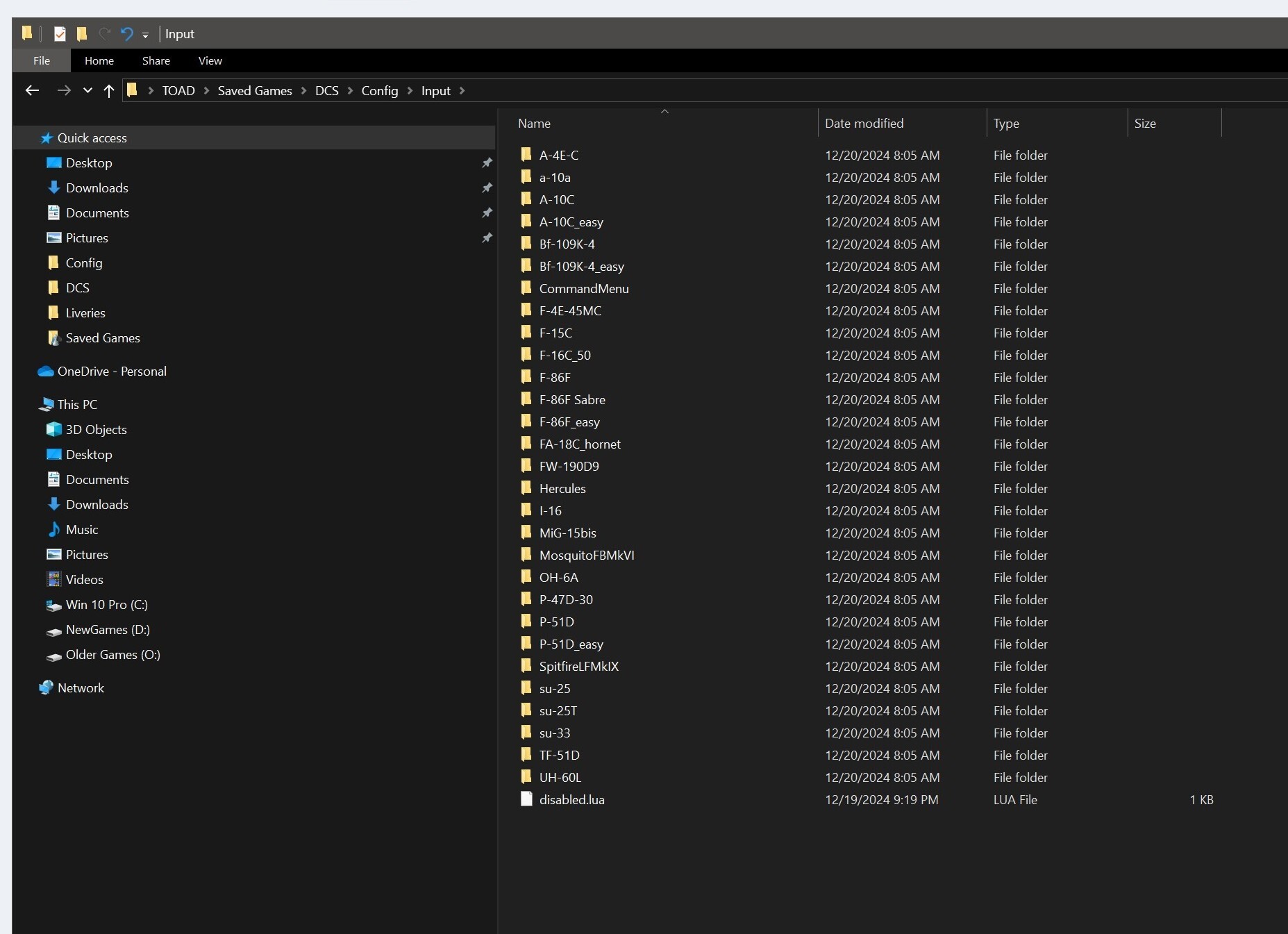Click the 12/19/2024 9:19 PM date cell
Screen dimensions: 1288x934
[x=881, y=799]
